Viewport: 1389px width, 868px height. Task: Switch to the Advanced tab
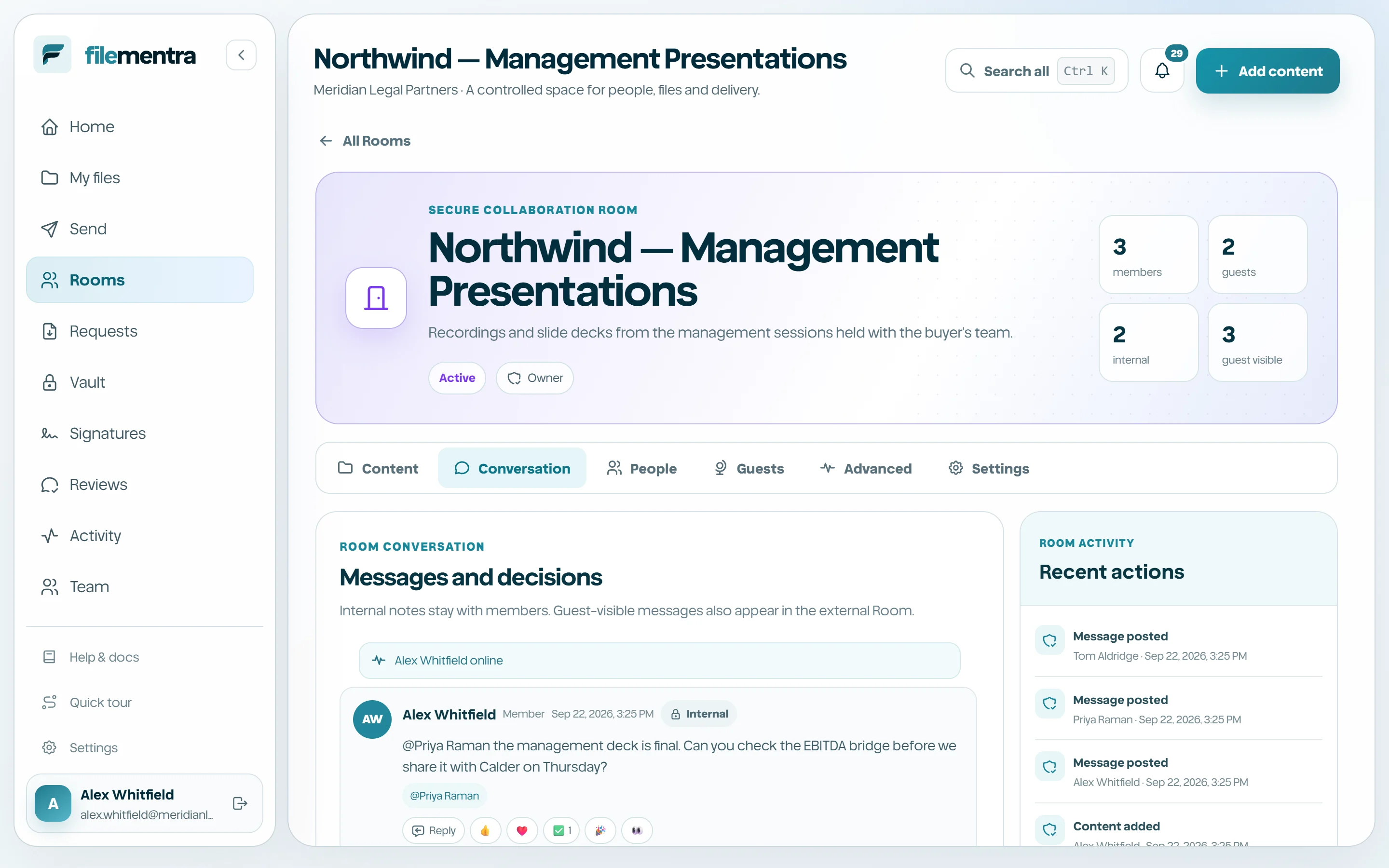coord(866,468)
